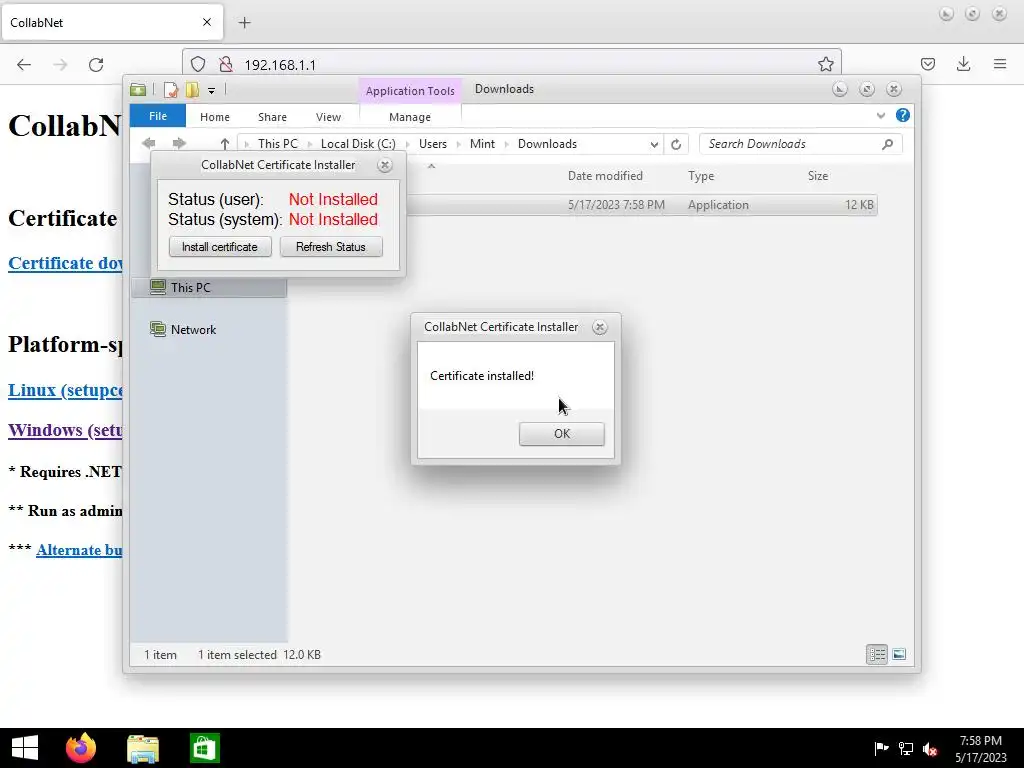The width and height of the screenshot is (1024, 768).
Task: Click File Explorer taskbar icon
Action: (x=143, y=749)
